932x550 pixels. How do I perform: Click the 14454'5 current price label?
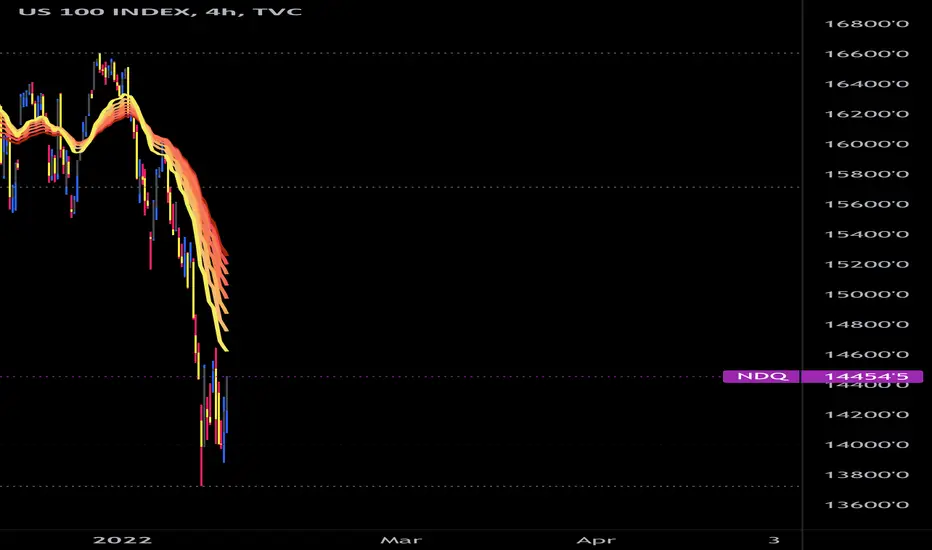pyautogui.click(x=862, y=376)
